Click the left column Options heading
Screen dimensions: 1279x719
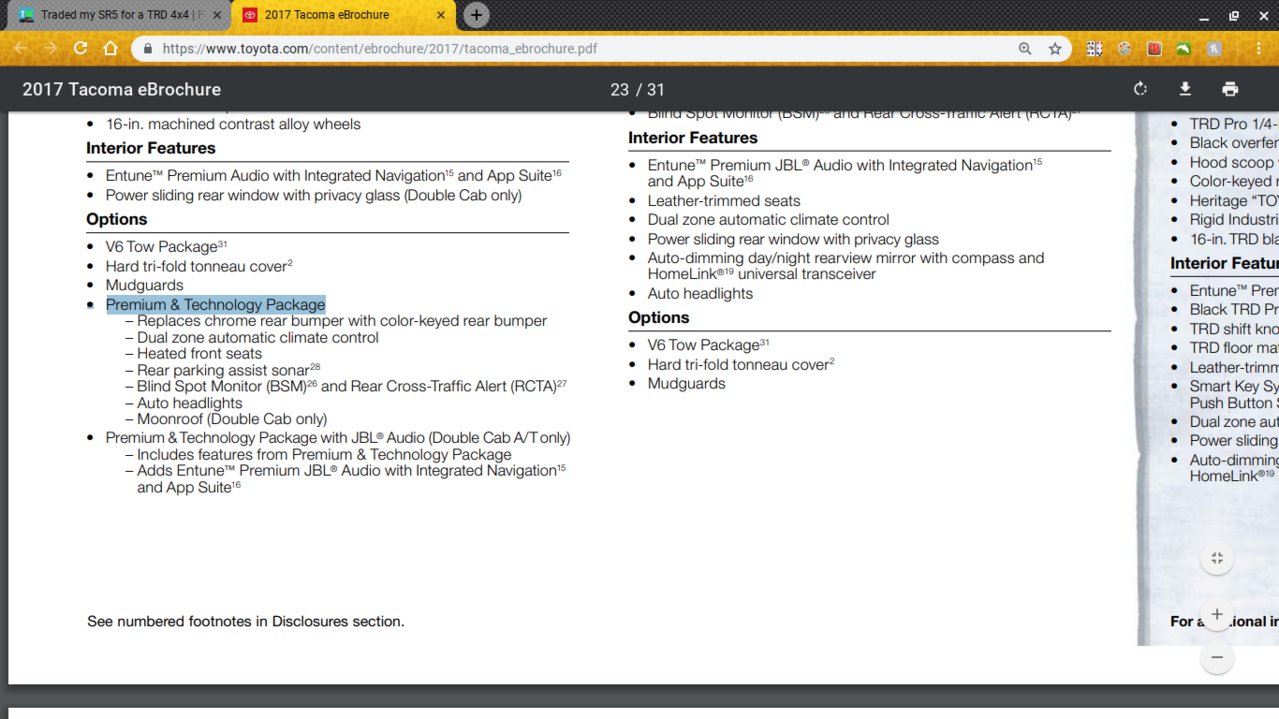pyautogui.click(x=117, y=220)
